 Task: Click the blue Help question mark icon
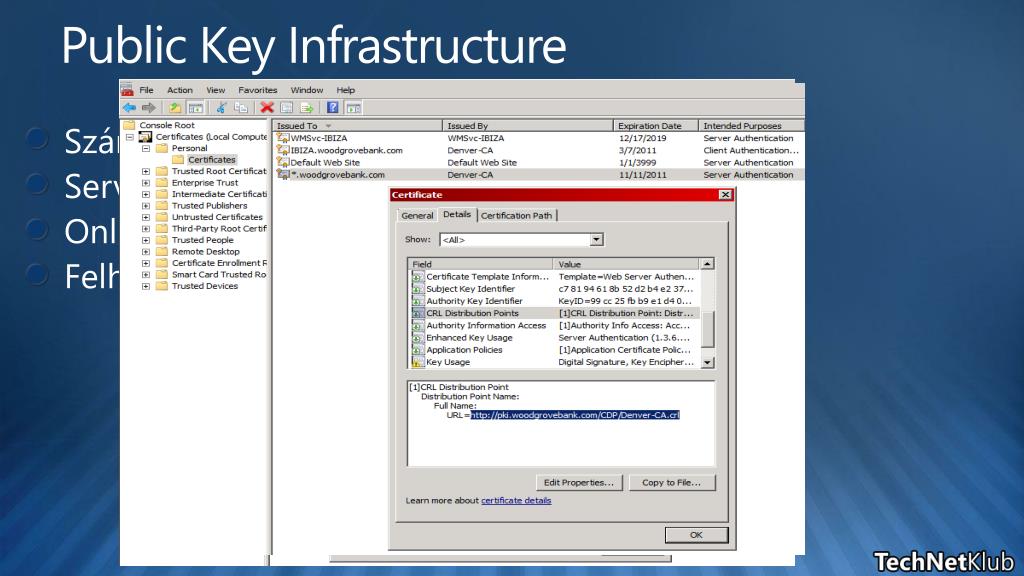click(x=332, y=108)
